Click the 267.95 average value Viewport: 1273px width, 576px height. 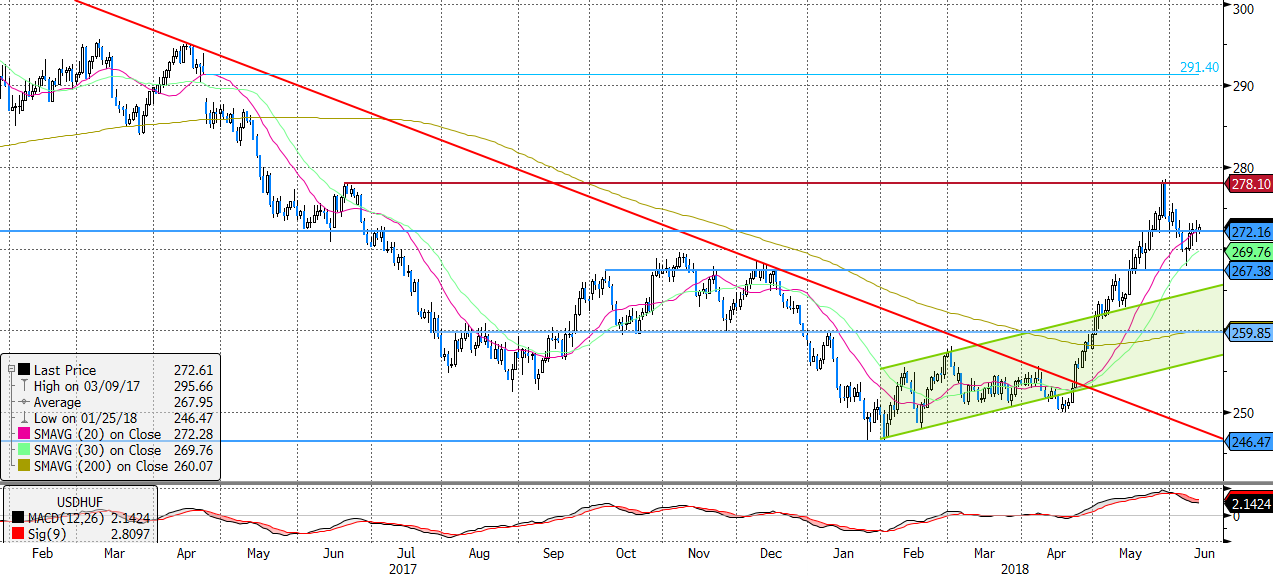196,402
